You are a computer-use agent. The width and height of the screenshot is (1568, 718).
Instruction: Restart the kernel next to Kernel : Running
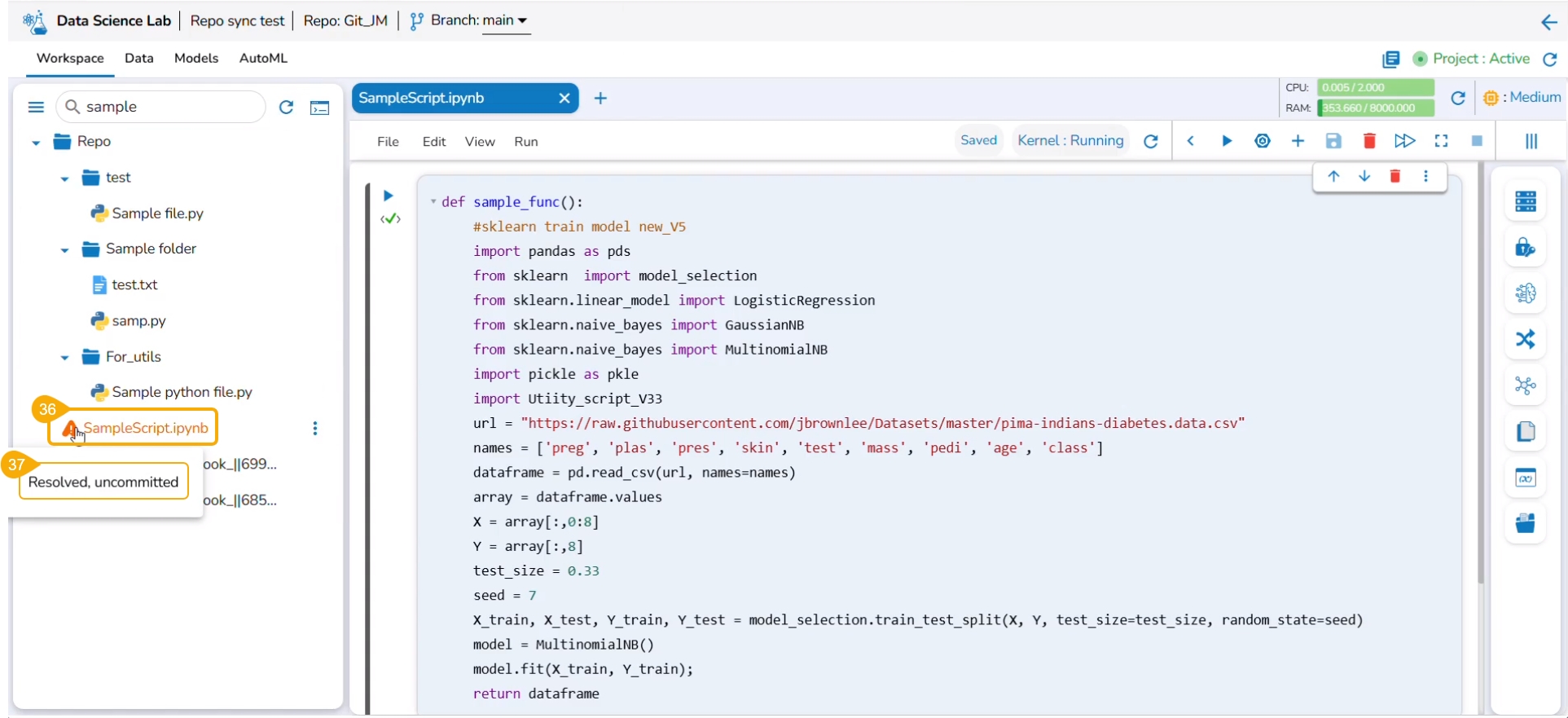point(1150,141)
